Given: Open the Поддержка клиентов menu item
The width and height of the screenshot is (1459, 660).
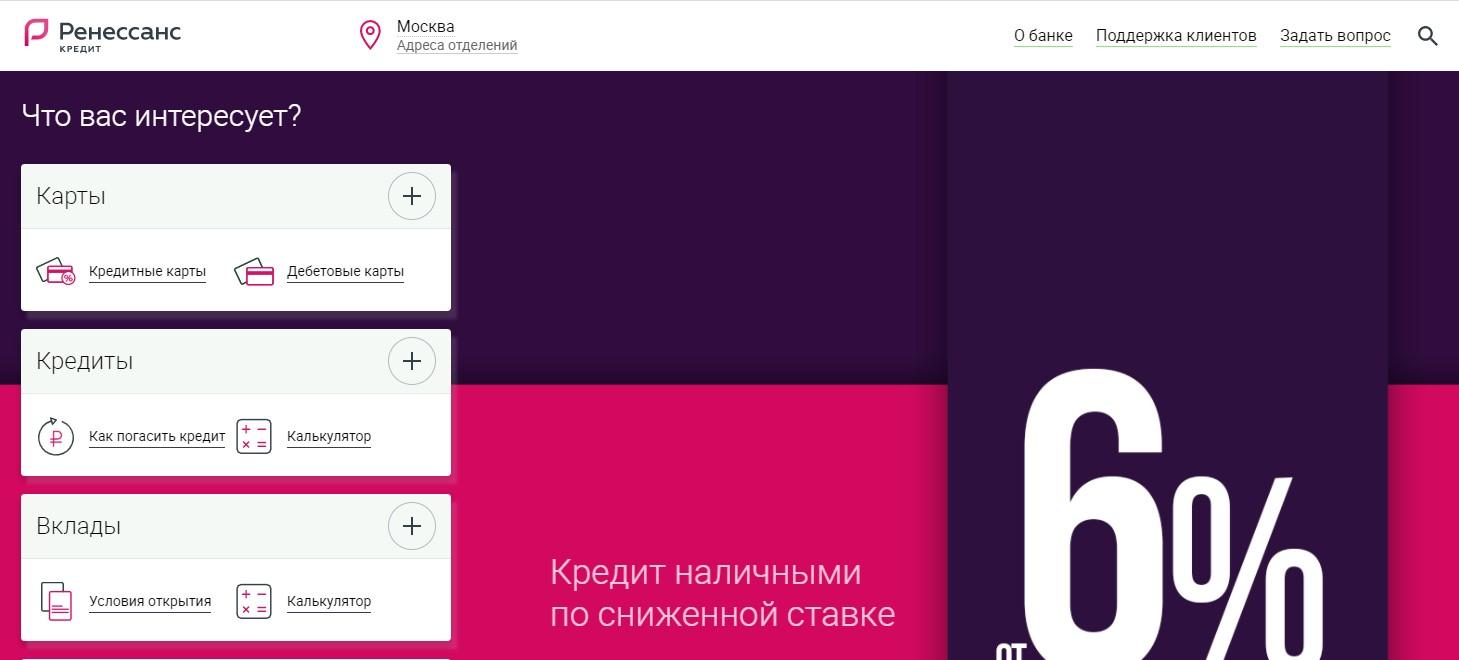Looking at the screenshot, I should click(x=1176, y=34).
